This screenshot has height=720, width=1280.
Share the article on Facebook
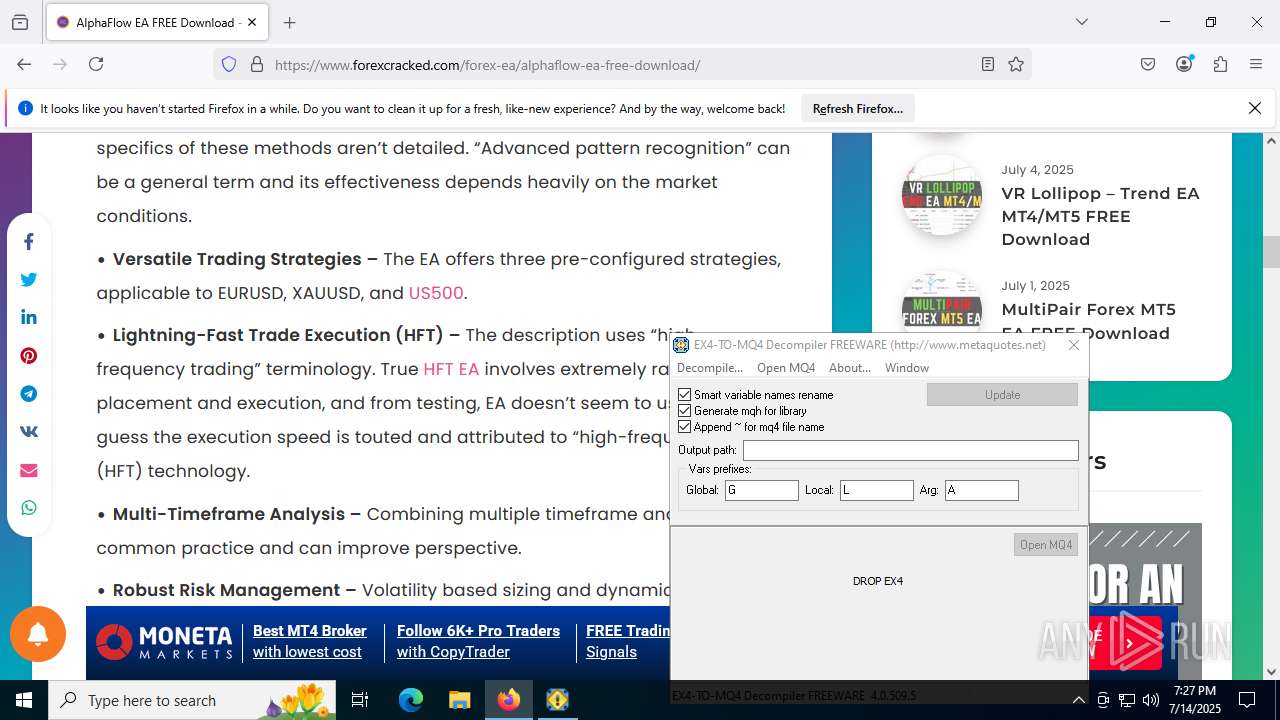pyautogui.click(x=29, y=242)
